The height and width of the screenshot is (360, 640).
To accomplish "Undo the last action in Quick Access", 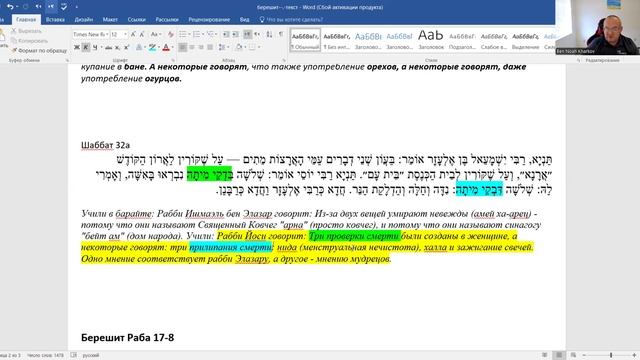I will (x=10, y=7).
